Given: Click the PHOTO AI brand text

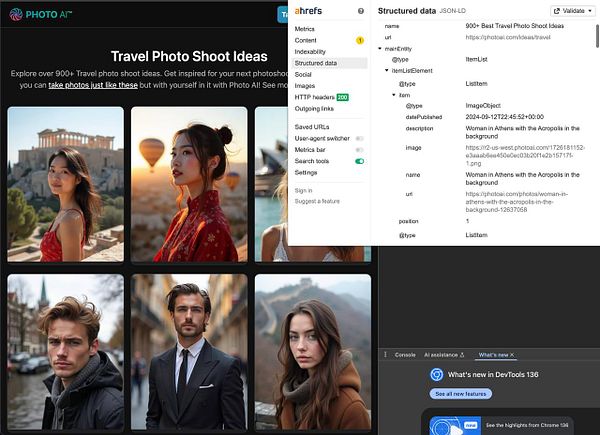Looking at the screenshot, I should coord(49,15).
